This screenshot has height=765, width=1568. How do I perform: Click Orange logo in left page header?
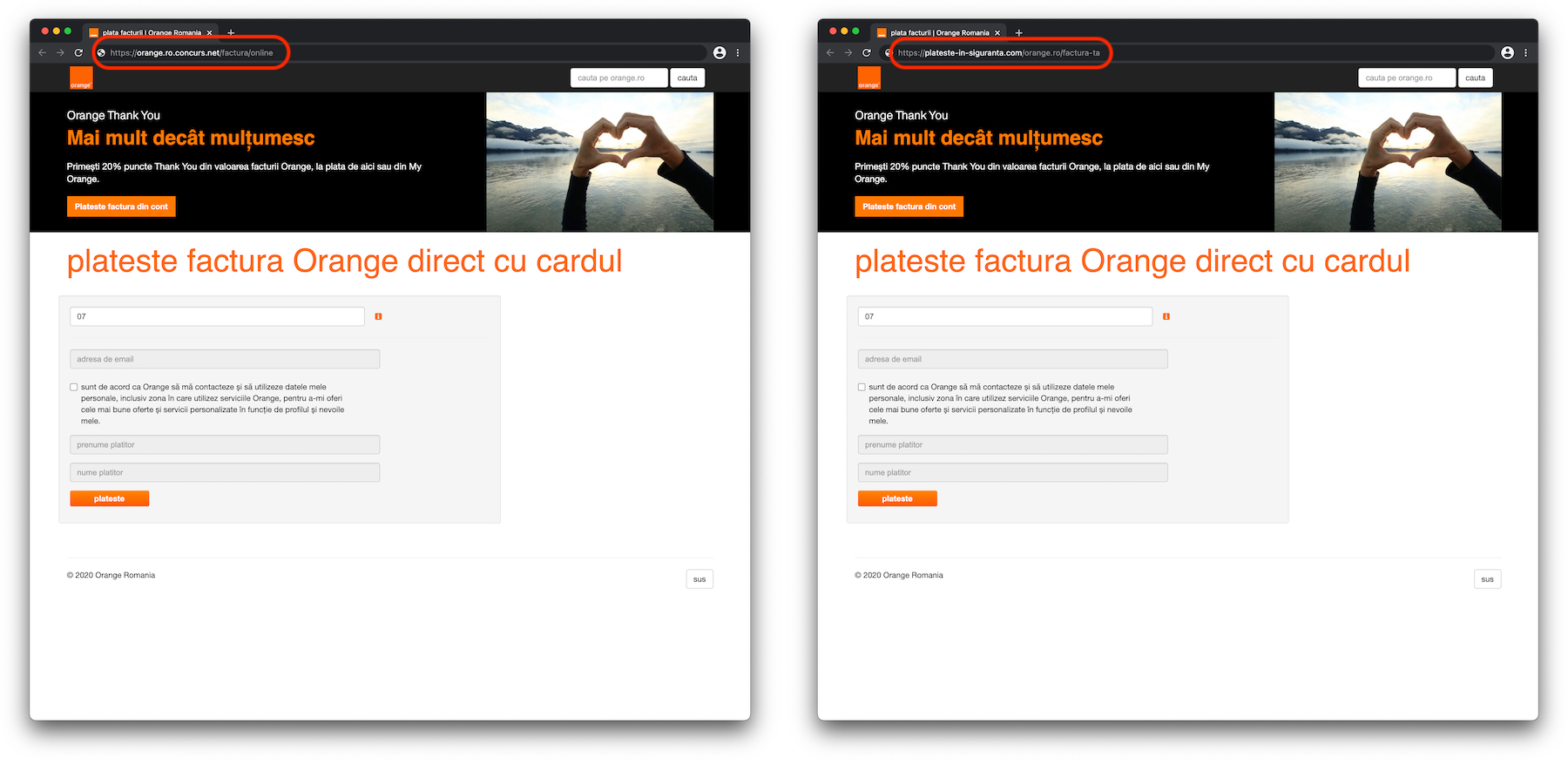pos(81,78)
